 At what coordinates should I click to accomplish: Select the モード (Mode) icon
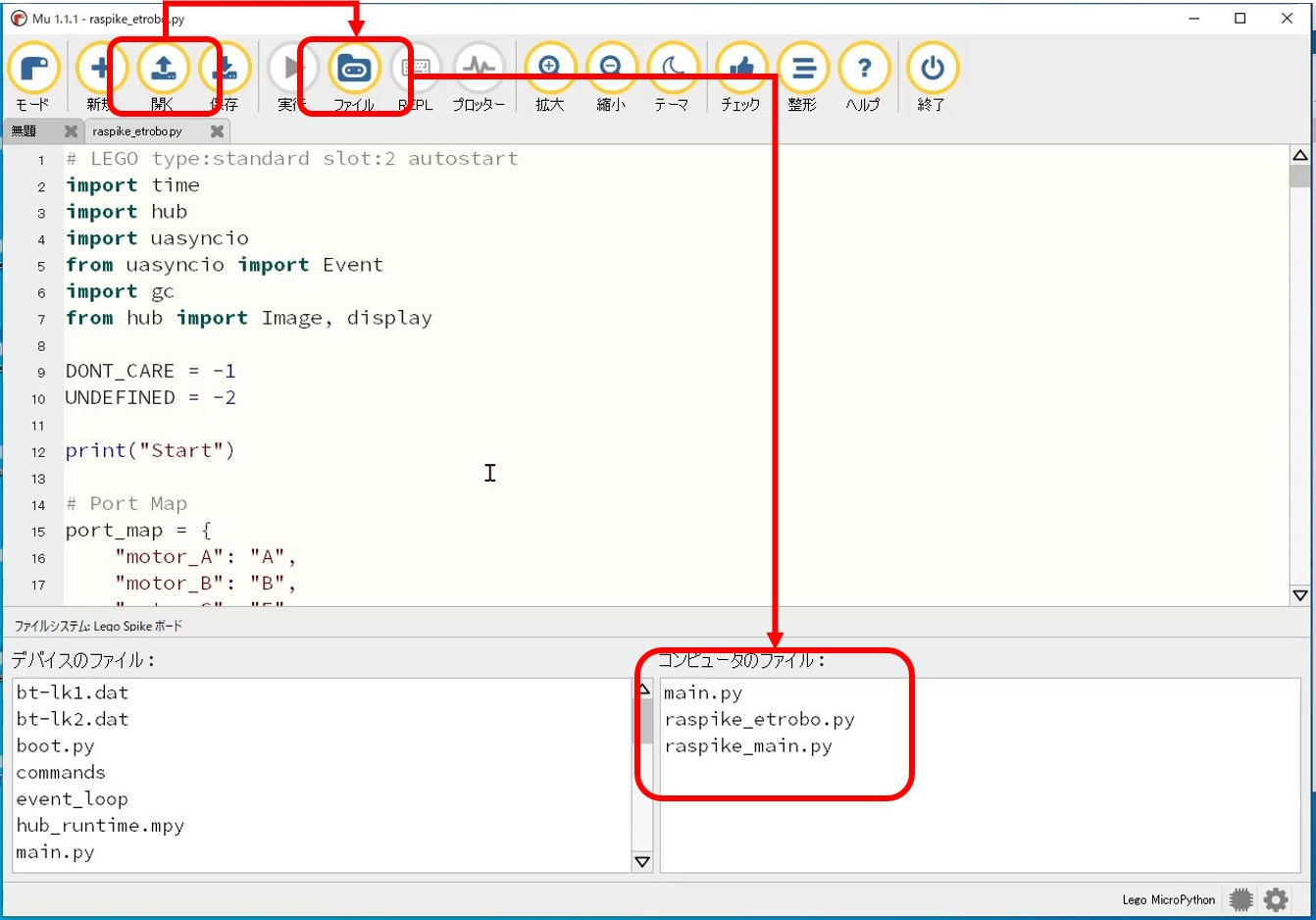point(34,69)
